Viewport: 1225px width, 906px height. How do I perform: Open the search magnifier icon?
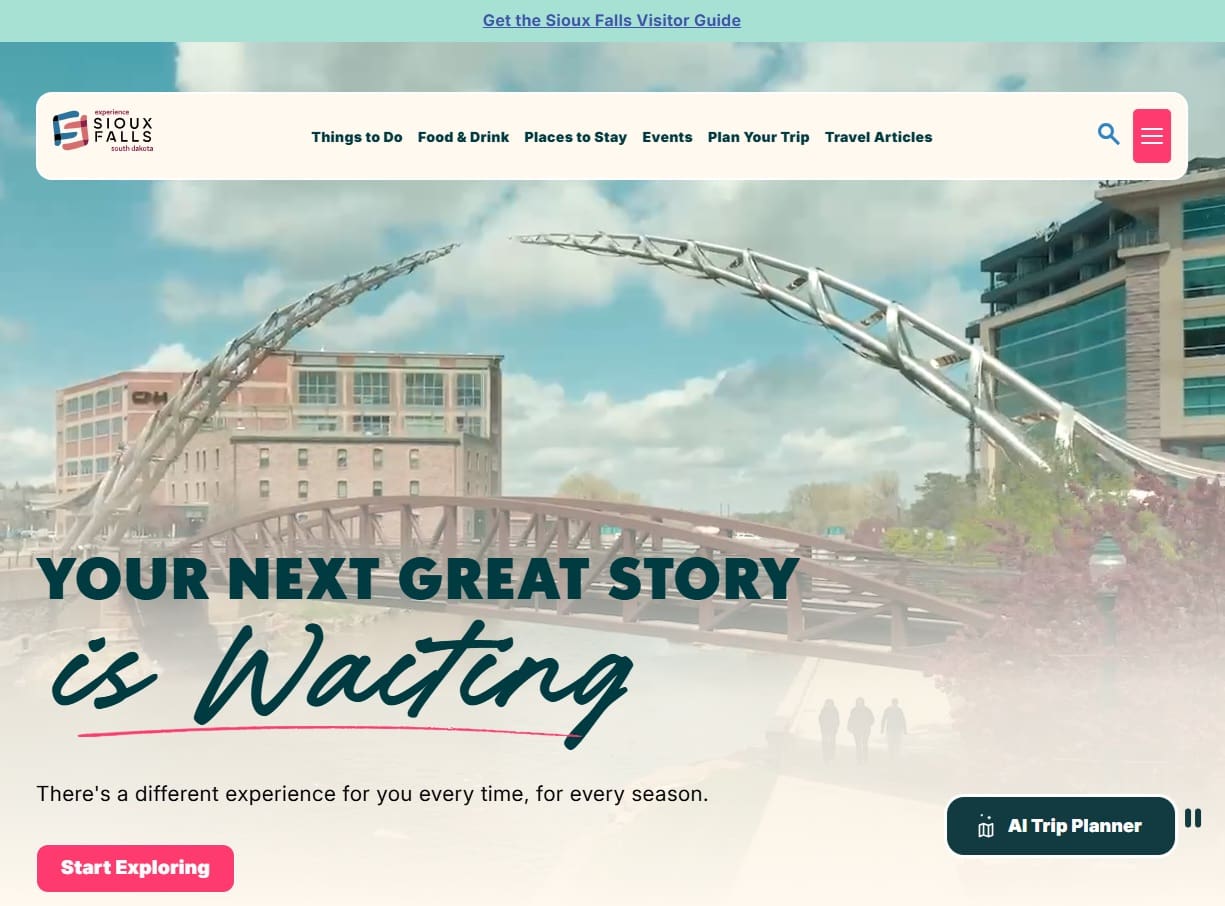(1108, 134)
